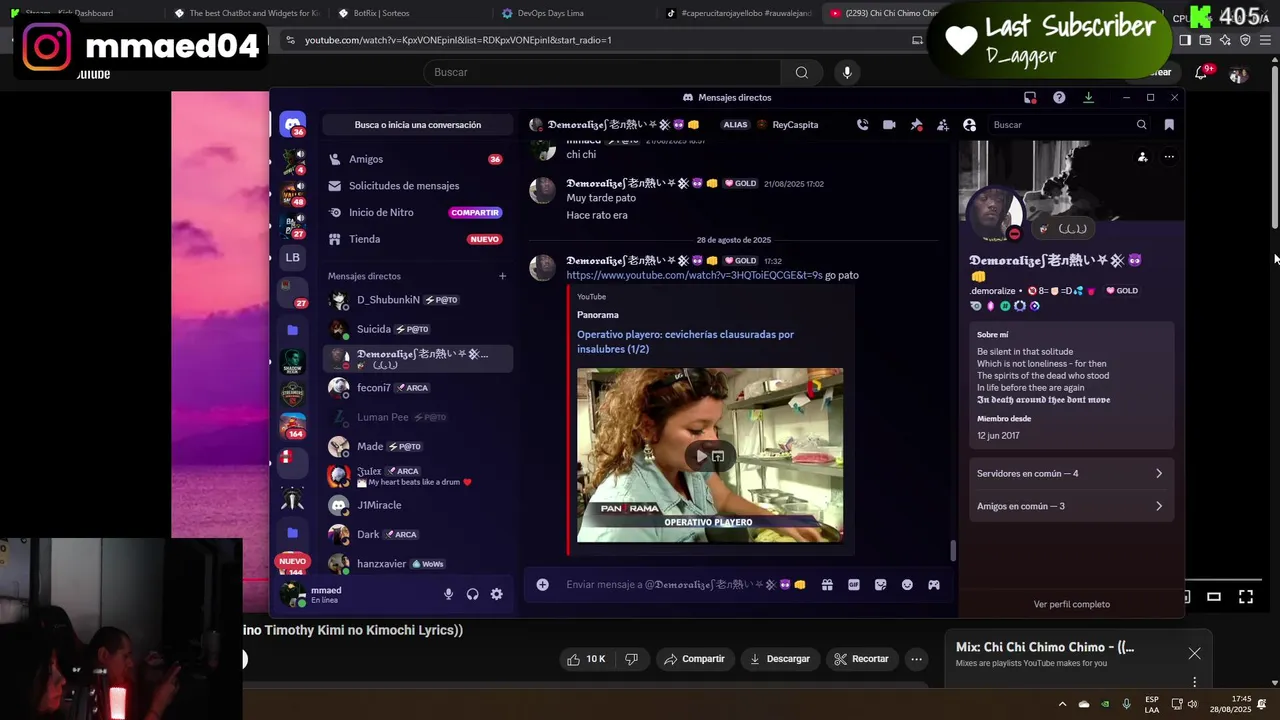
Task: Open the game controller apps icon
Action: pos(934,585)
